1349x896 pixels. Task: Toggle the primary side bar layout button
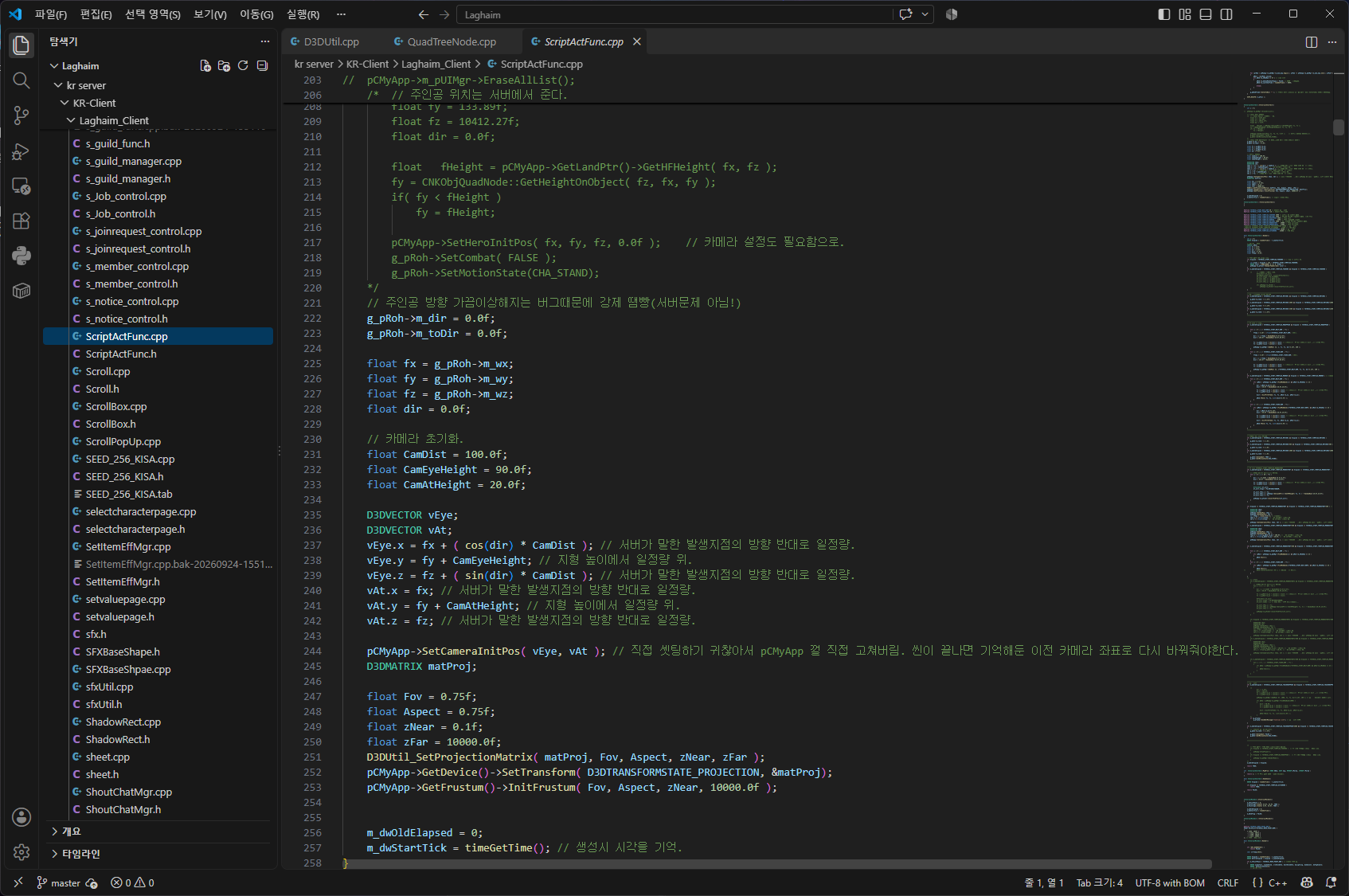(x=1164, y=14)
